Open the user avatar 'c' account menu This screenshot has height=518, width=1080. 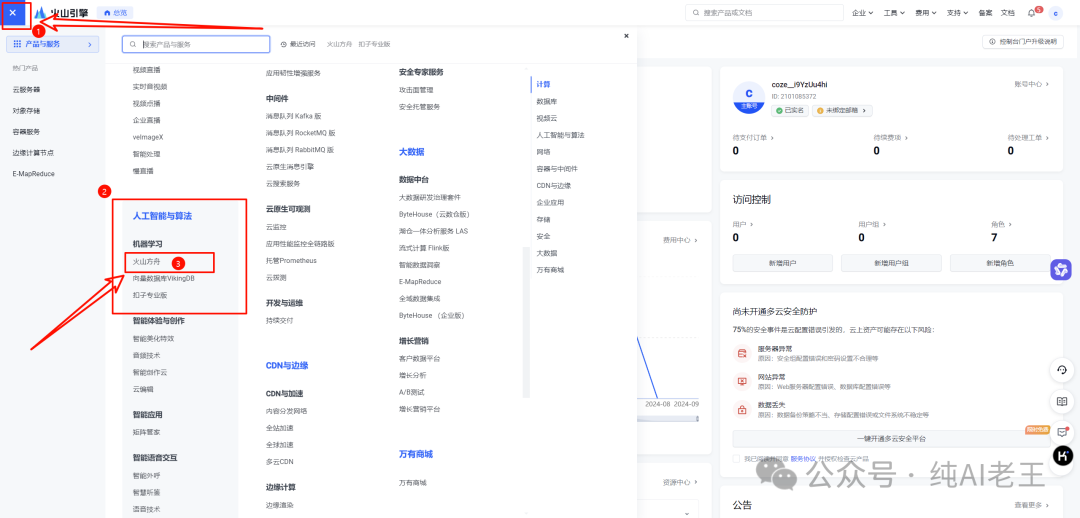(1055, 12)
